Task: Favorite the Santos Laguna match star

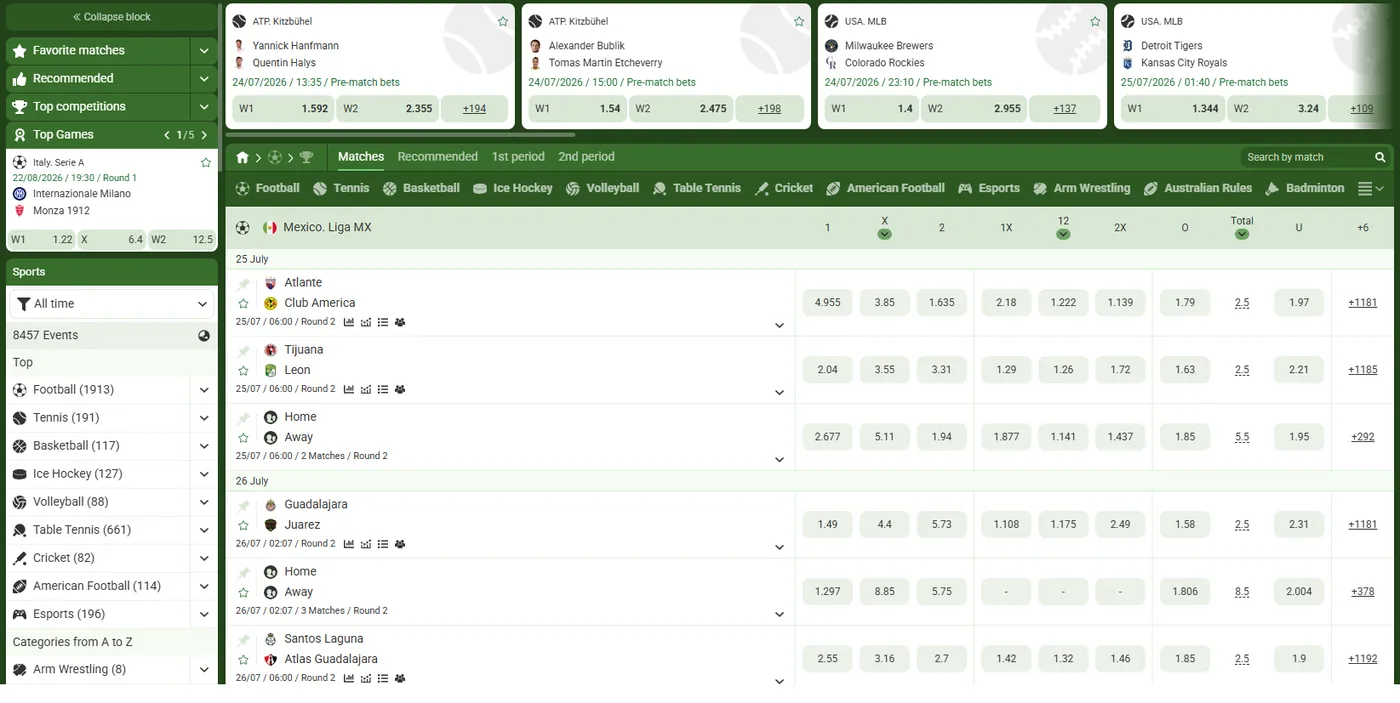Action: [243, 660]
